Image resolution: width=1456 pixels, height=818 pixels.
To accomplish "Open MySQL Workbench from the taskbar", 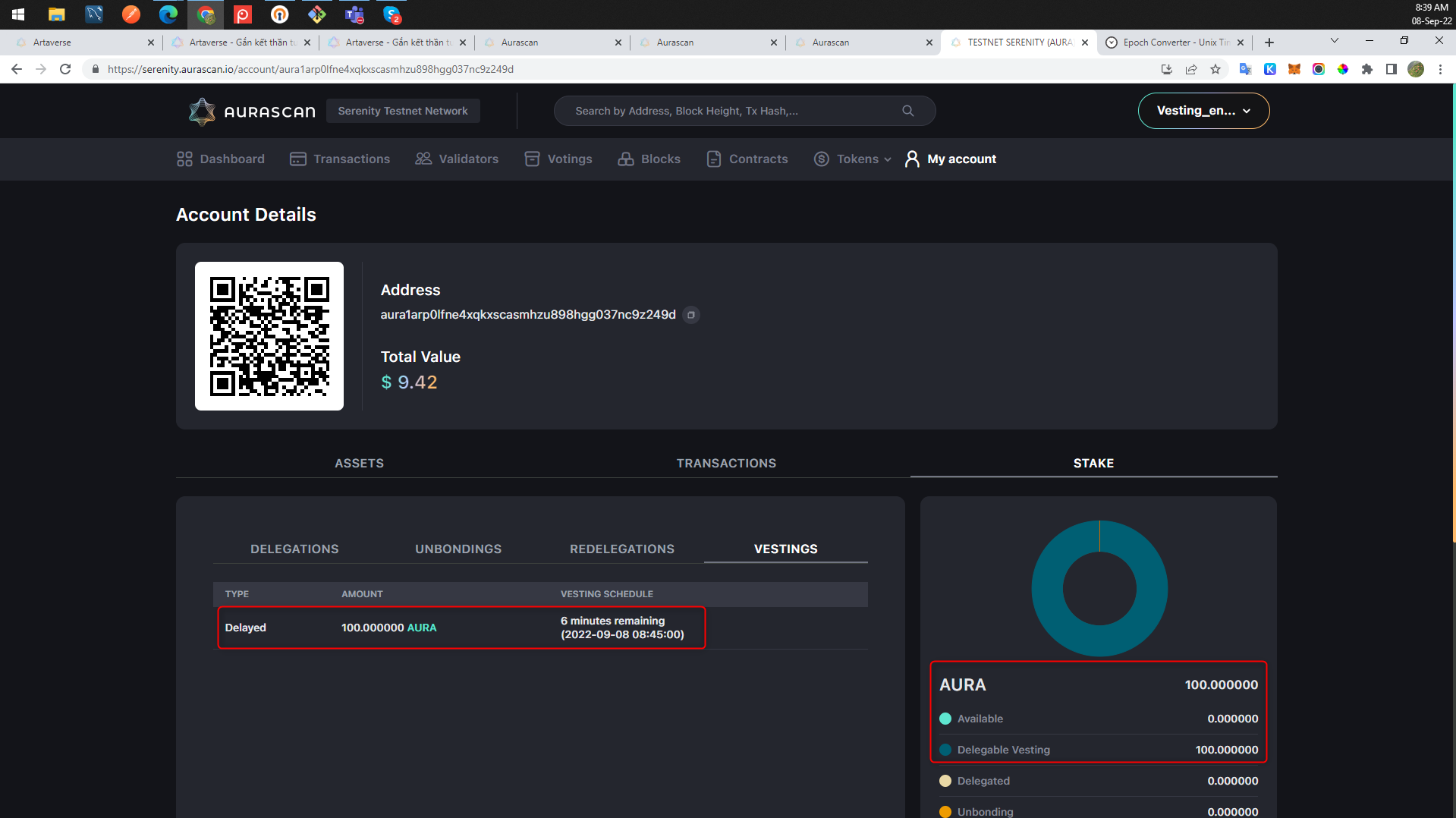I will pyautogui.click(x=93, y=14).
